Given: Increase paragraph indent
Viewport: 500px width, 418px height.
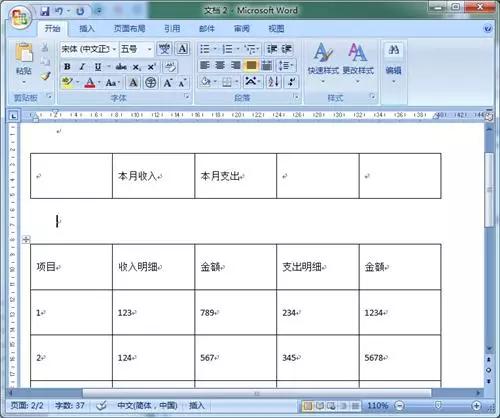Looking at the screenshot, I should click(287, 49).
